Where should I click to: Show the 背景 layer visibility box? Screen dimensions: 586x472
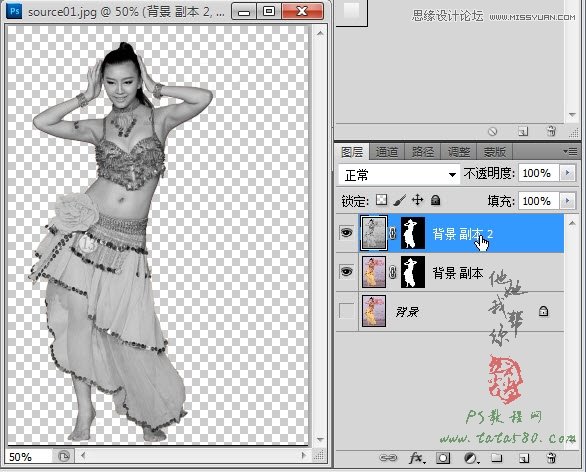346,311
